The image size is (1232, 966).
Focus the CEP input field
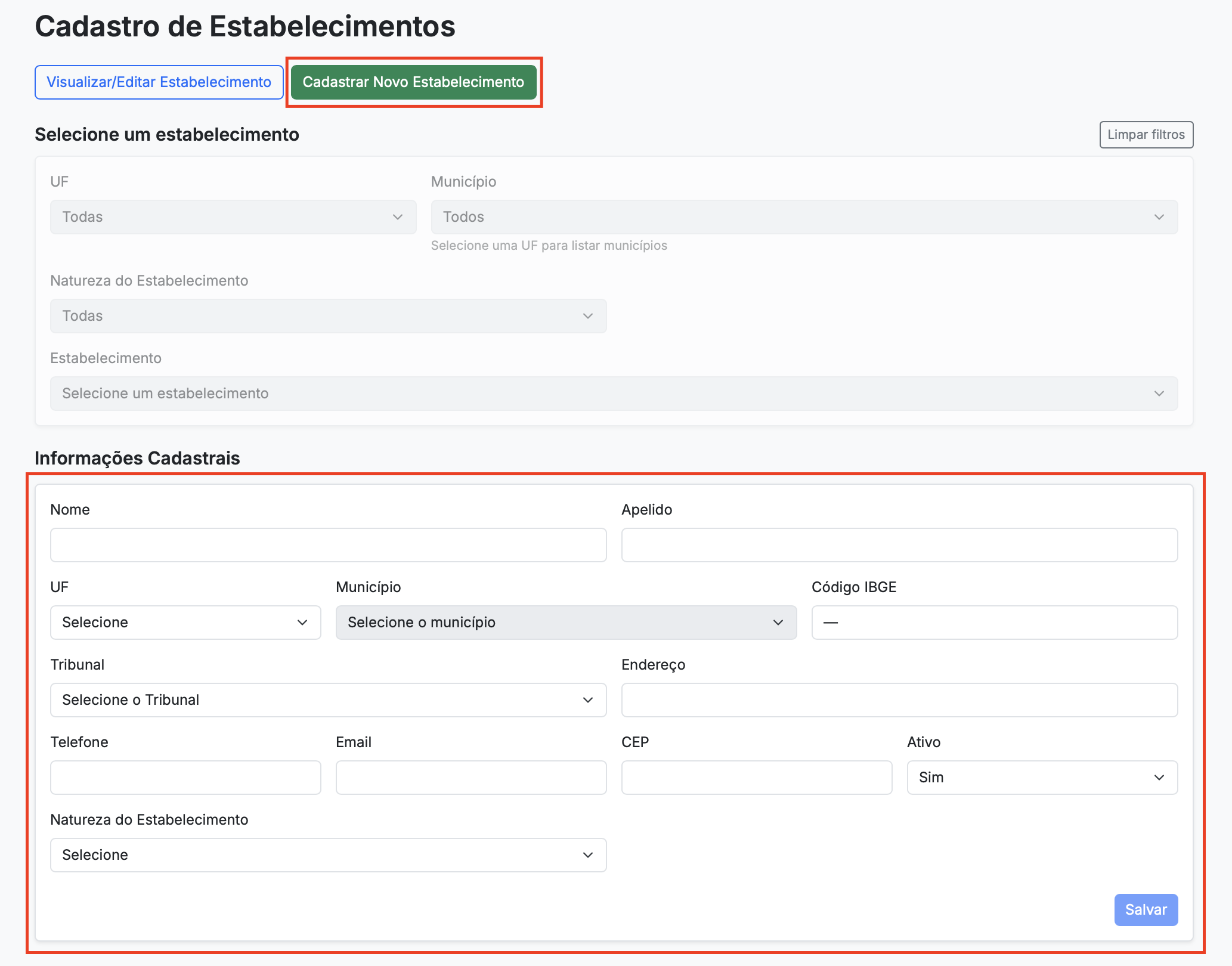757,778
